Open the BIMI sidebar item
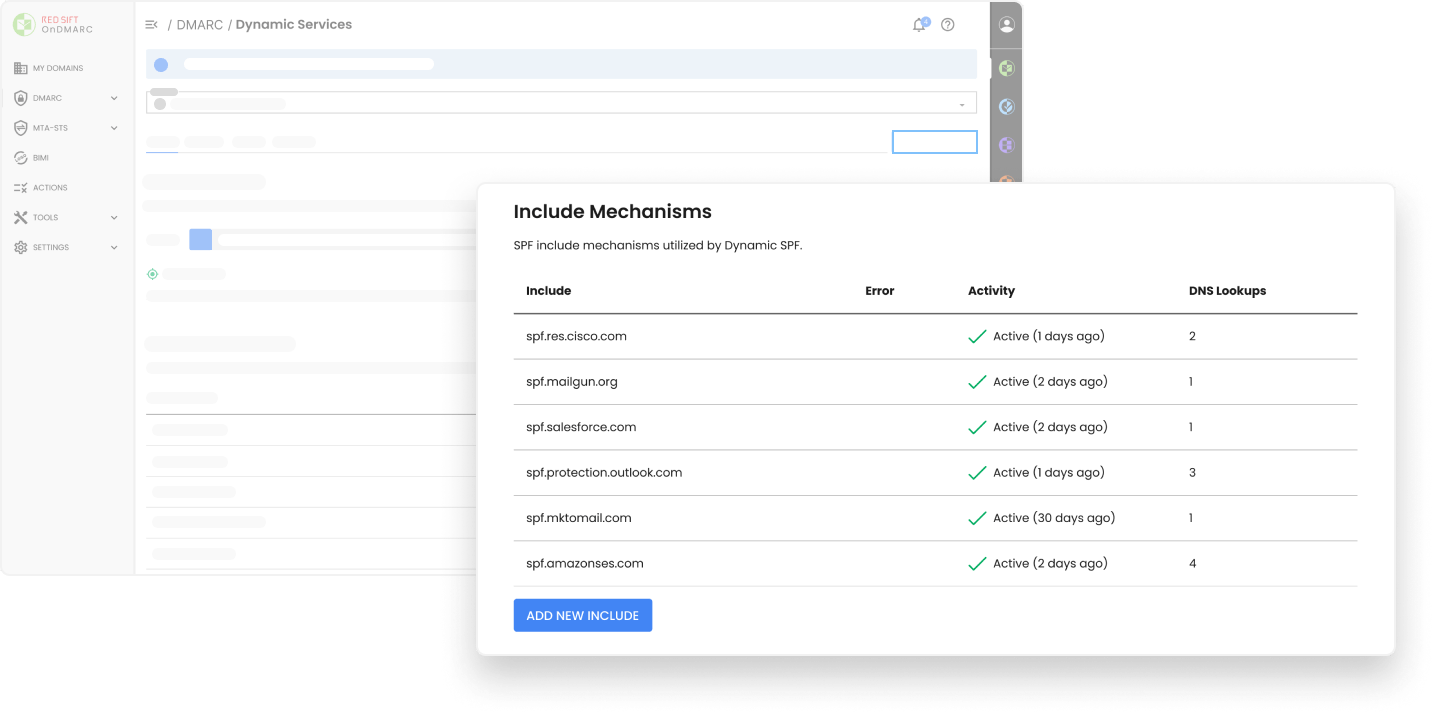The height and width of the screenshot is (716, 1436). [32, 158]
